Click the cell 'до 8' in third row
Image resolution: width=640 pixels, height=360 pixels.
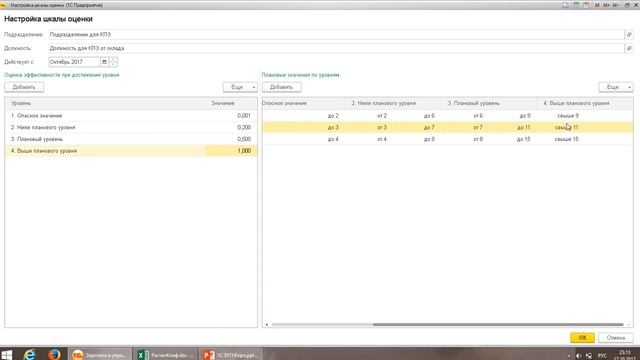(x=429, y=139)
